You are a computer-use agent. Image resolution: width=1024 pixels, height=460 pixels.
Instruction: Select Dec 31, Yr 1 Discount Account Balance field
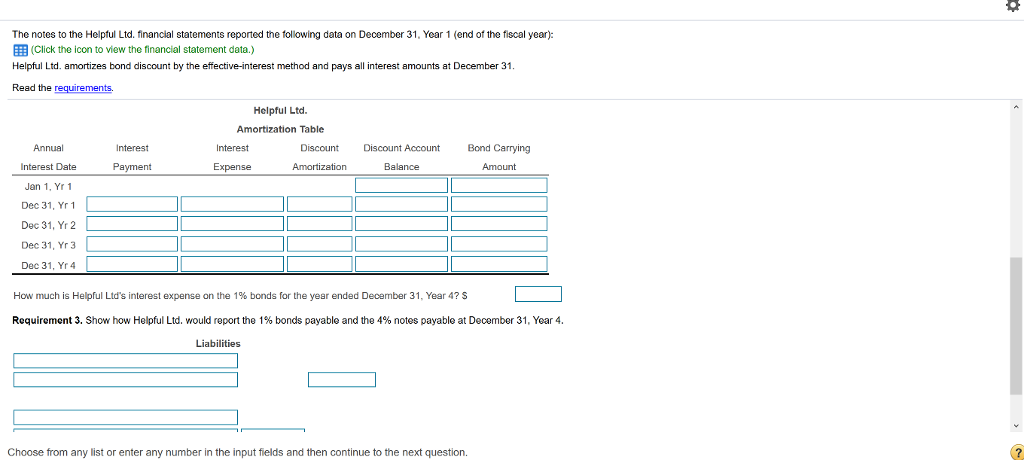coord(402,204)
